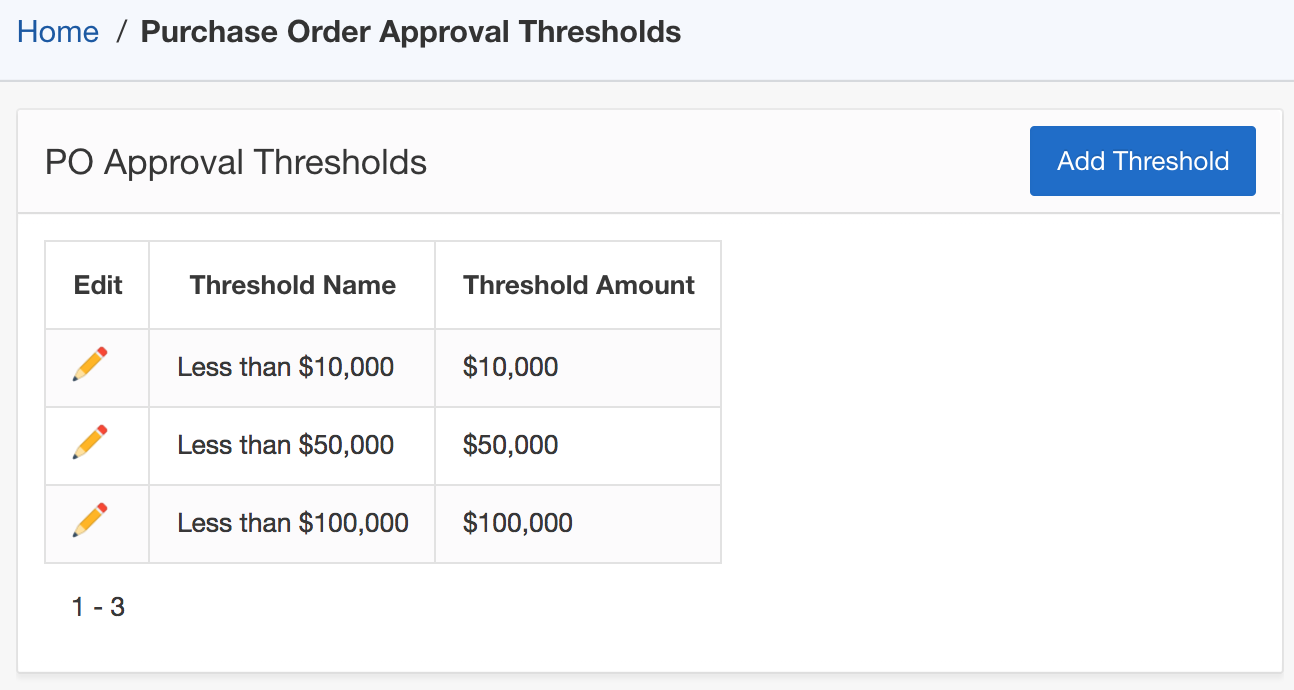Viewport: 1294px width, 690px height.
Task: Choose the Less than $100,000 name cell
Action: pos(292,523)
